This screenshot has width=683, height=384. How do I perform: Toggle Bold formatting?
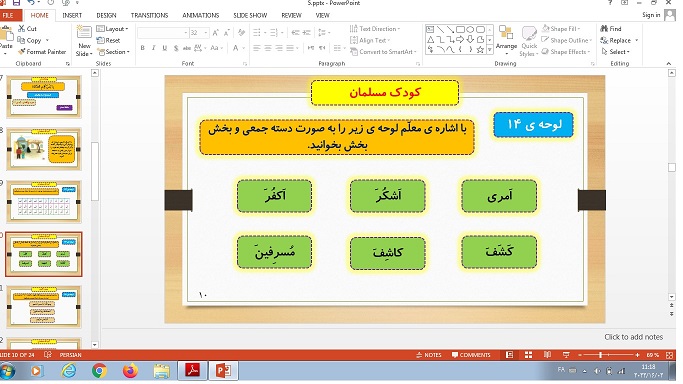(x=142, y=48)
